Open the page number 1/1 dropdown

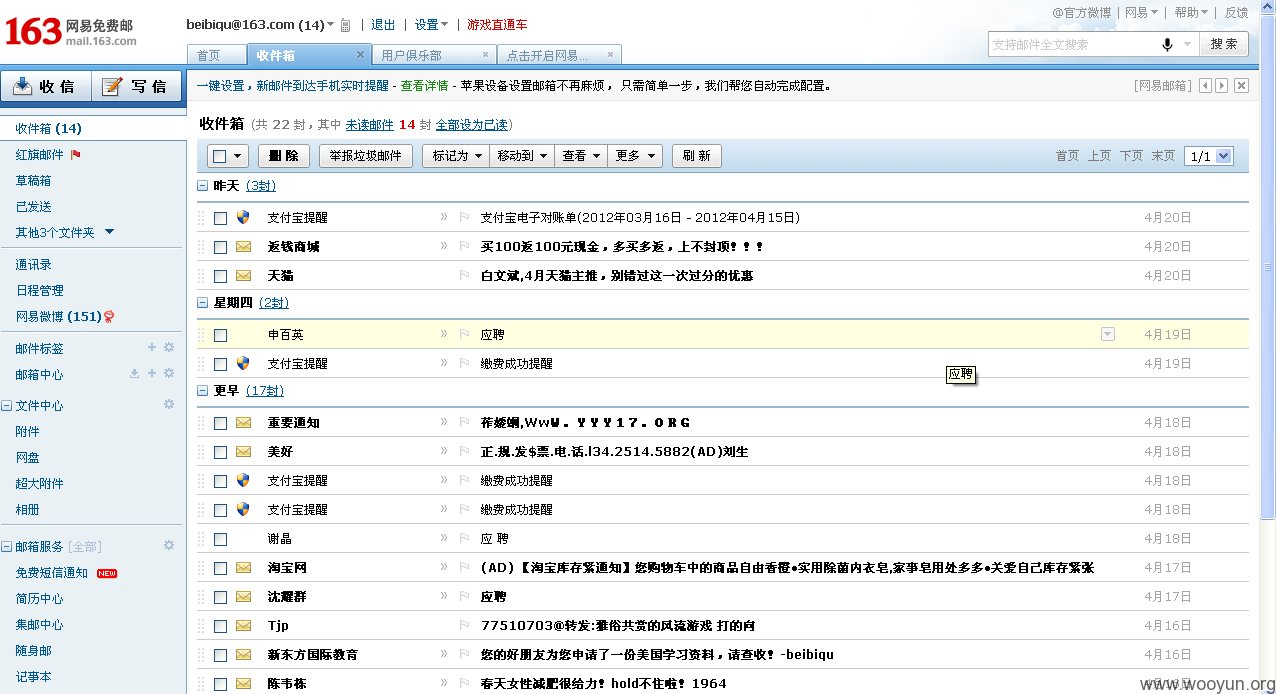[x=1208, y=156]
